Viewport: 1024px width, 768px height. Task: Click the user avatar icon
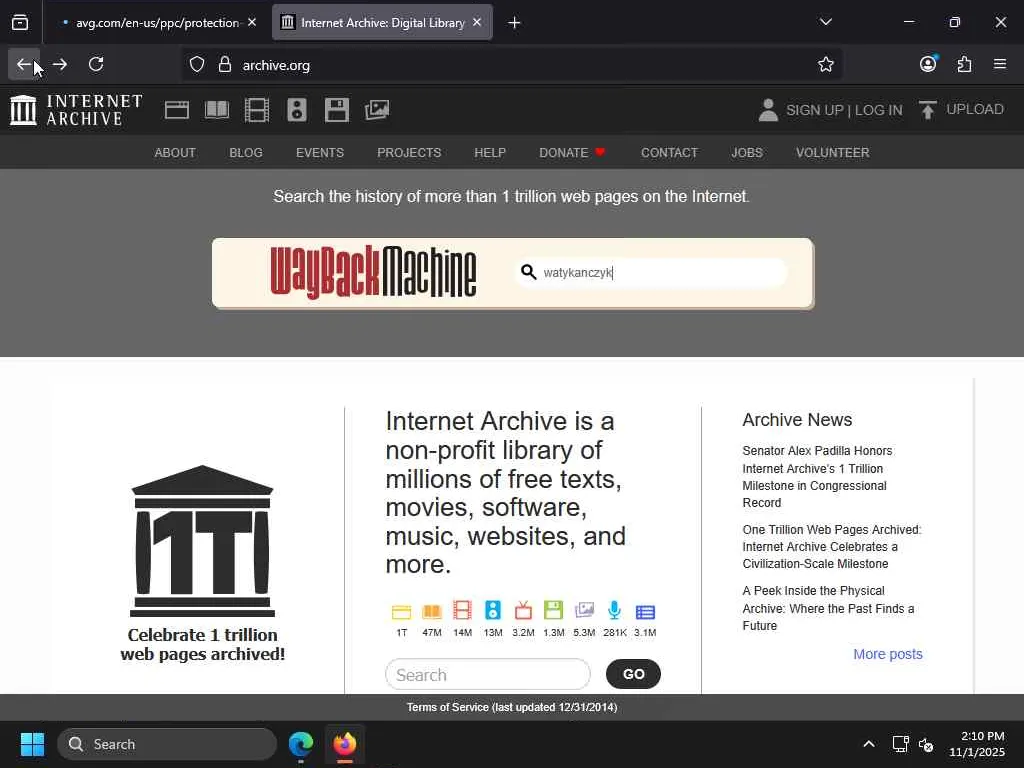768,110
